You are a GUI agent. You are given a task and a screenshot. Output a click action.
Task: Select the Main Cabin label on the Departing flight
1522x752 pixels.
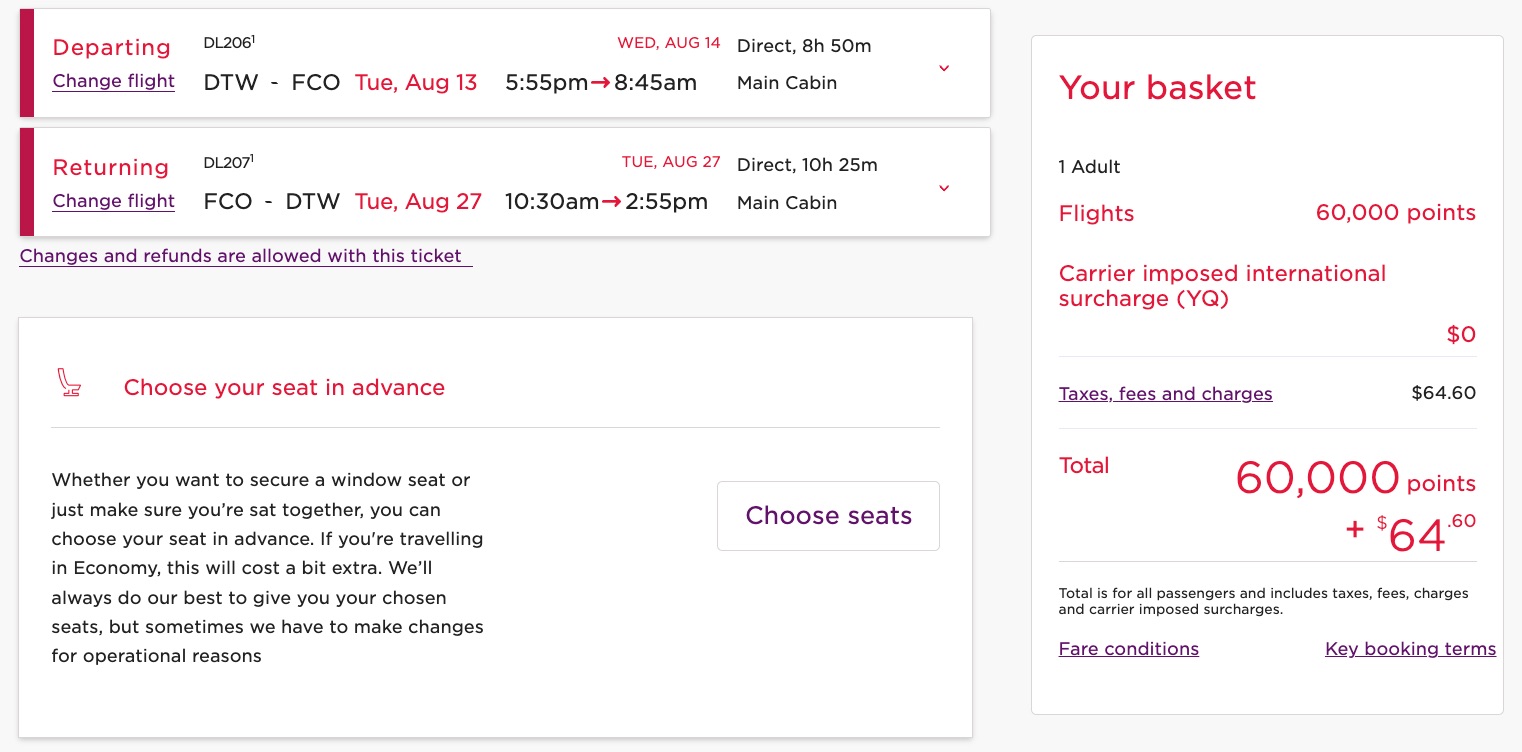click(787, 83)
